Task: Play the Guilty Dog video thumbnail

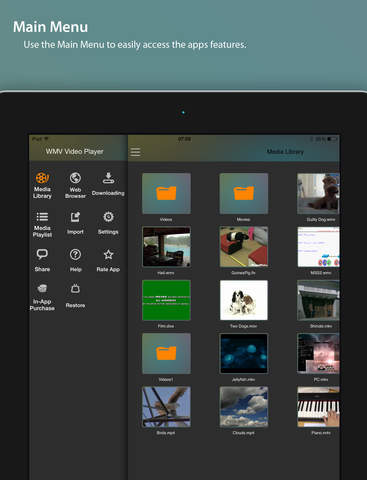Action: (318, 193)
